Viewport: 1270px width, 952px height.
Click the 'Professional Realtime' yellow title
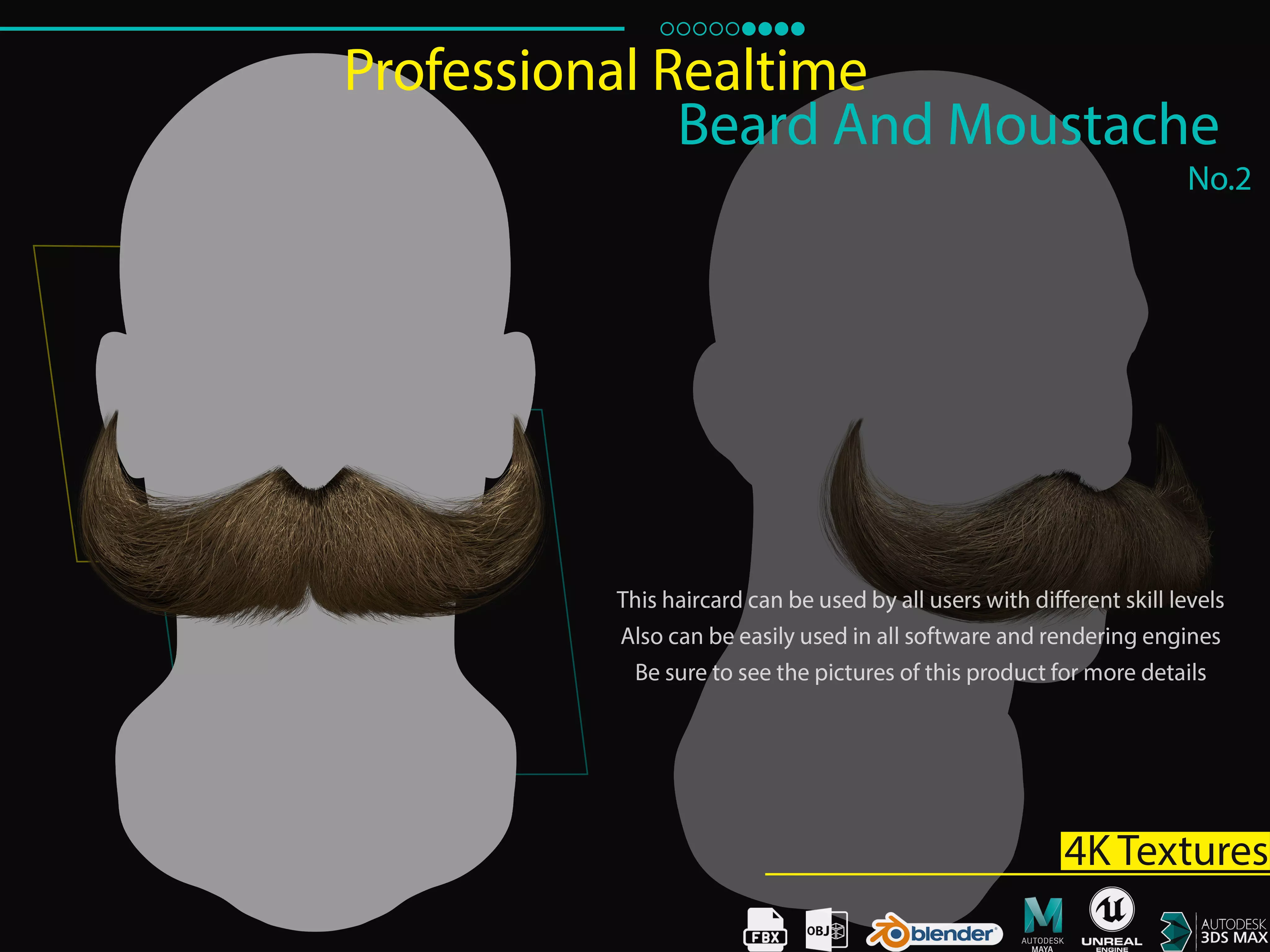[x=606, y=70]
